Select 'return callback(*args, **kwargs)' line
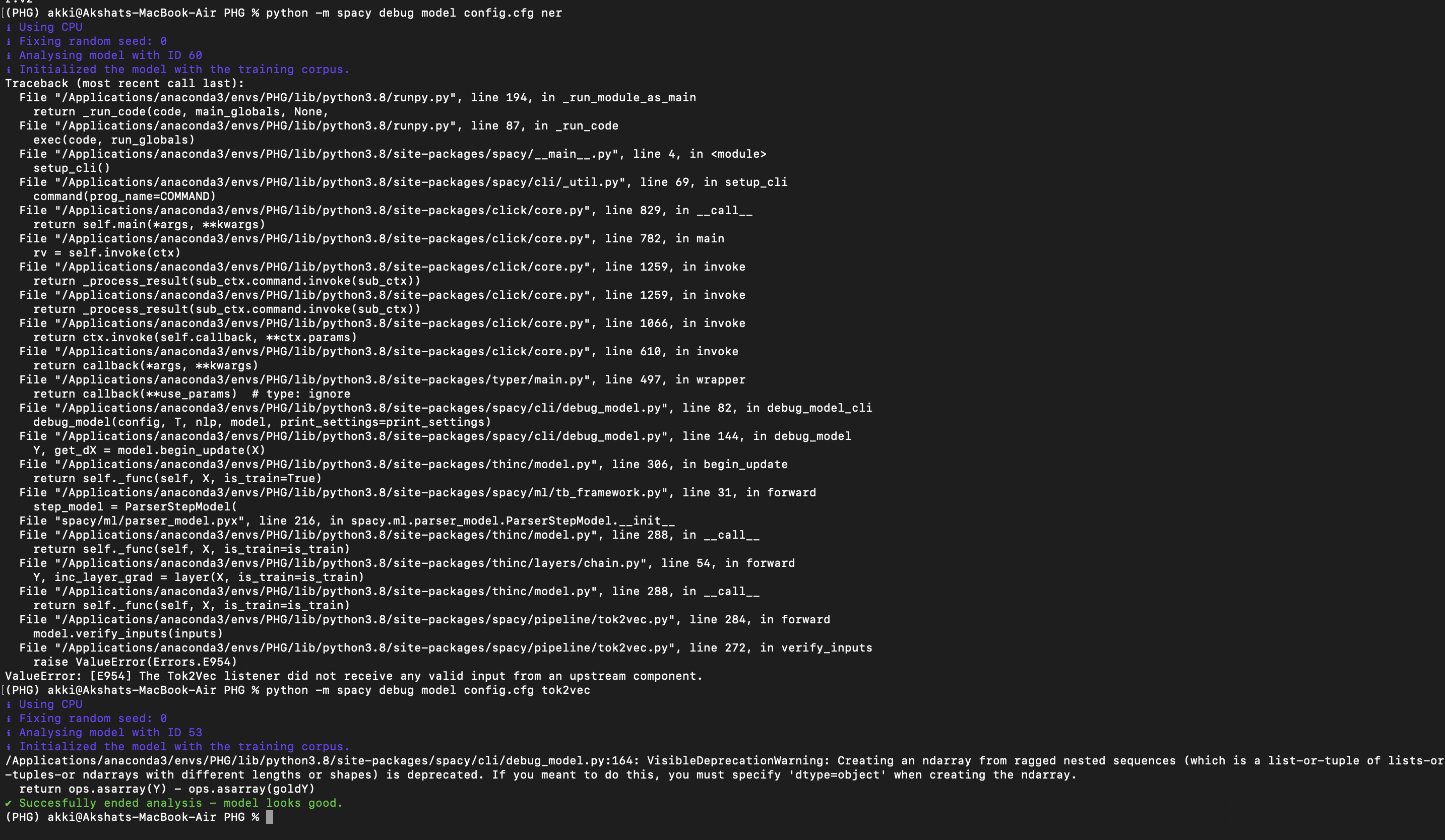 146,365
